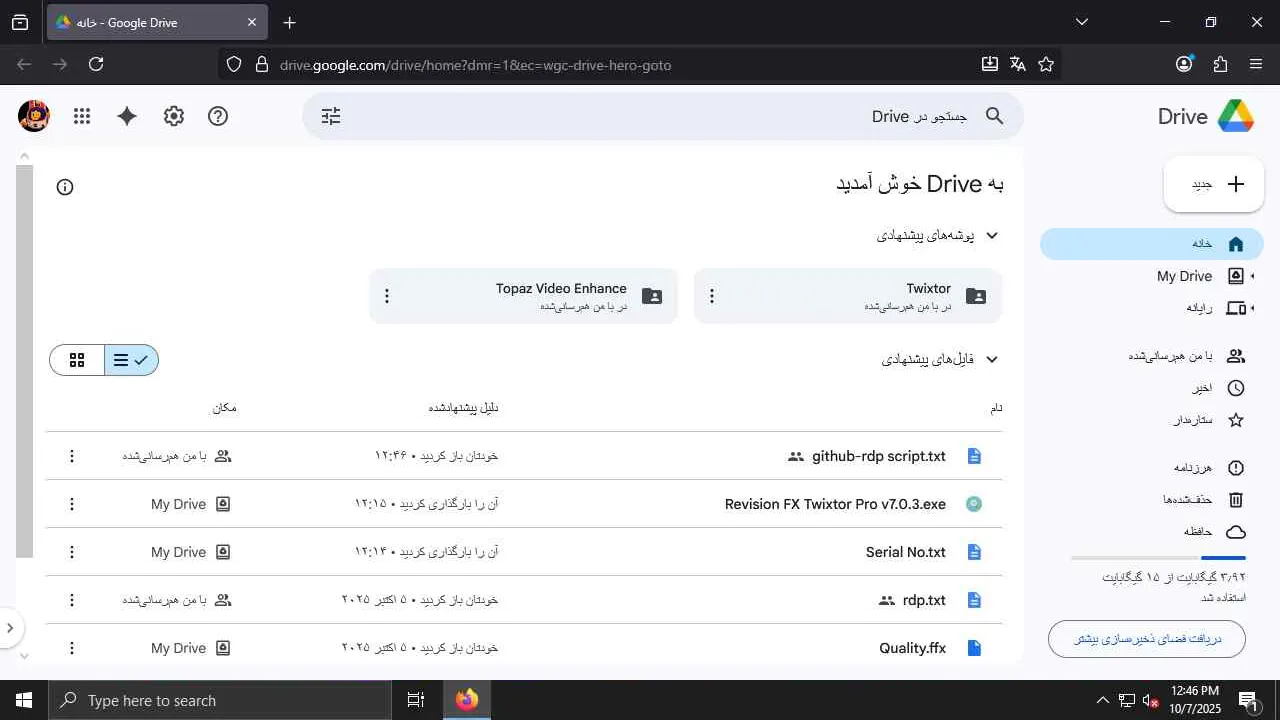1280x720 pixels.
Task: Collapse suggested folders section
Action: (992, 236)
